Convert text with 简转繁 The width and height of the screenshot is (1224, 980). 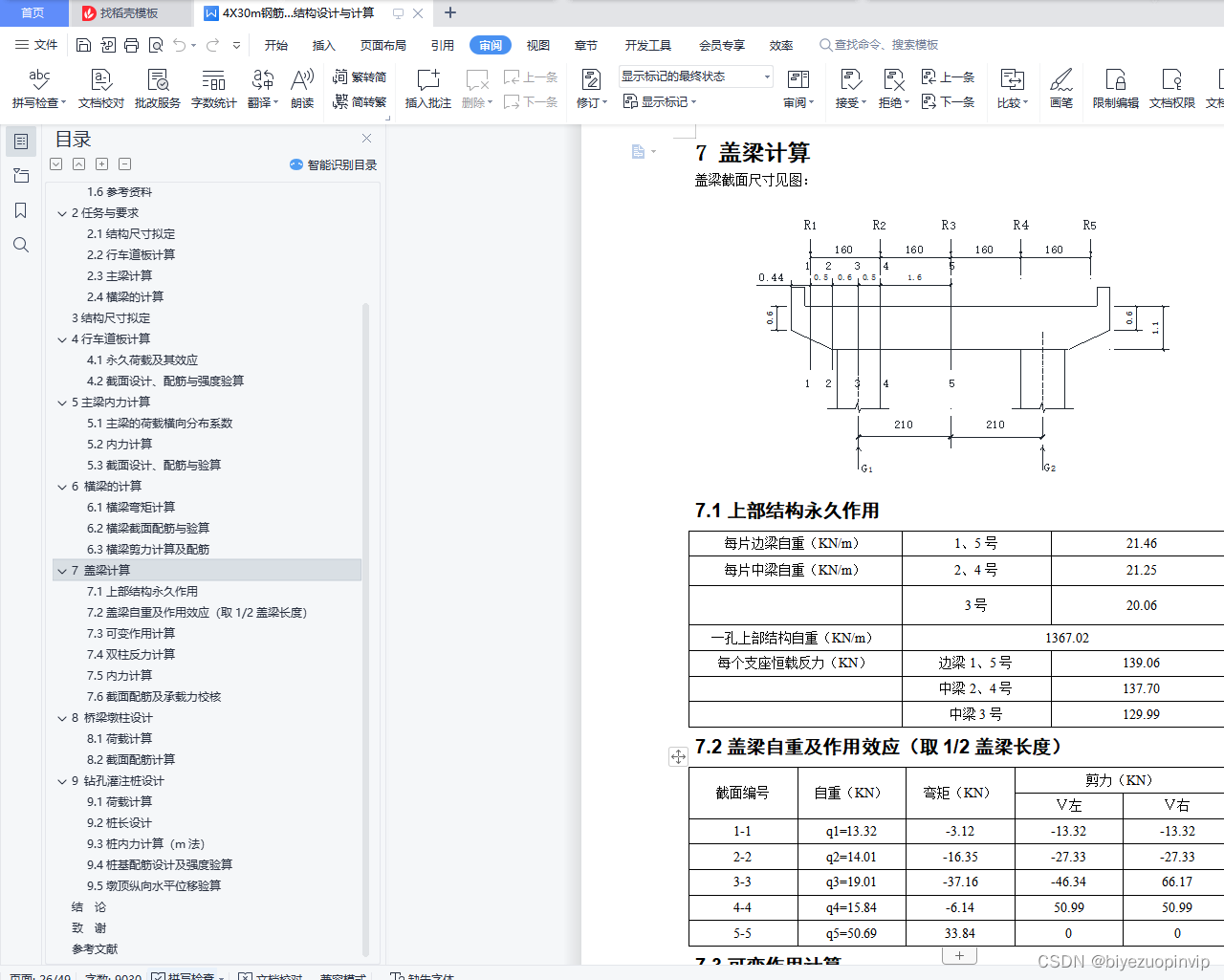(360, 101)
